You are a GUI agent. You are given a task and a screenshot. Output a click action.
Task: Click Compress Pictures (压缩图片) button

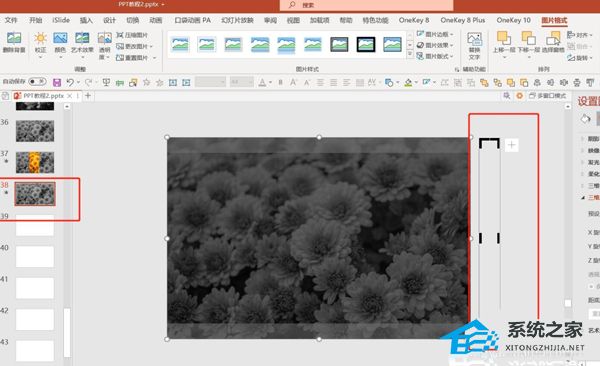click(x=132, y=35)
